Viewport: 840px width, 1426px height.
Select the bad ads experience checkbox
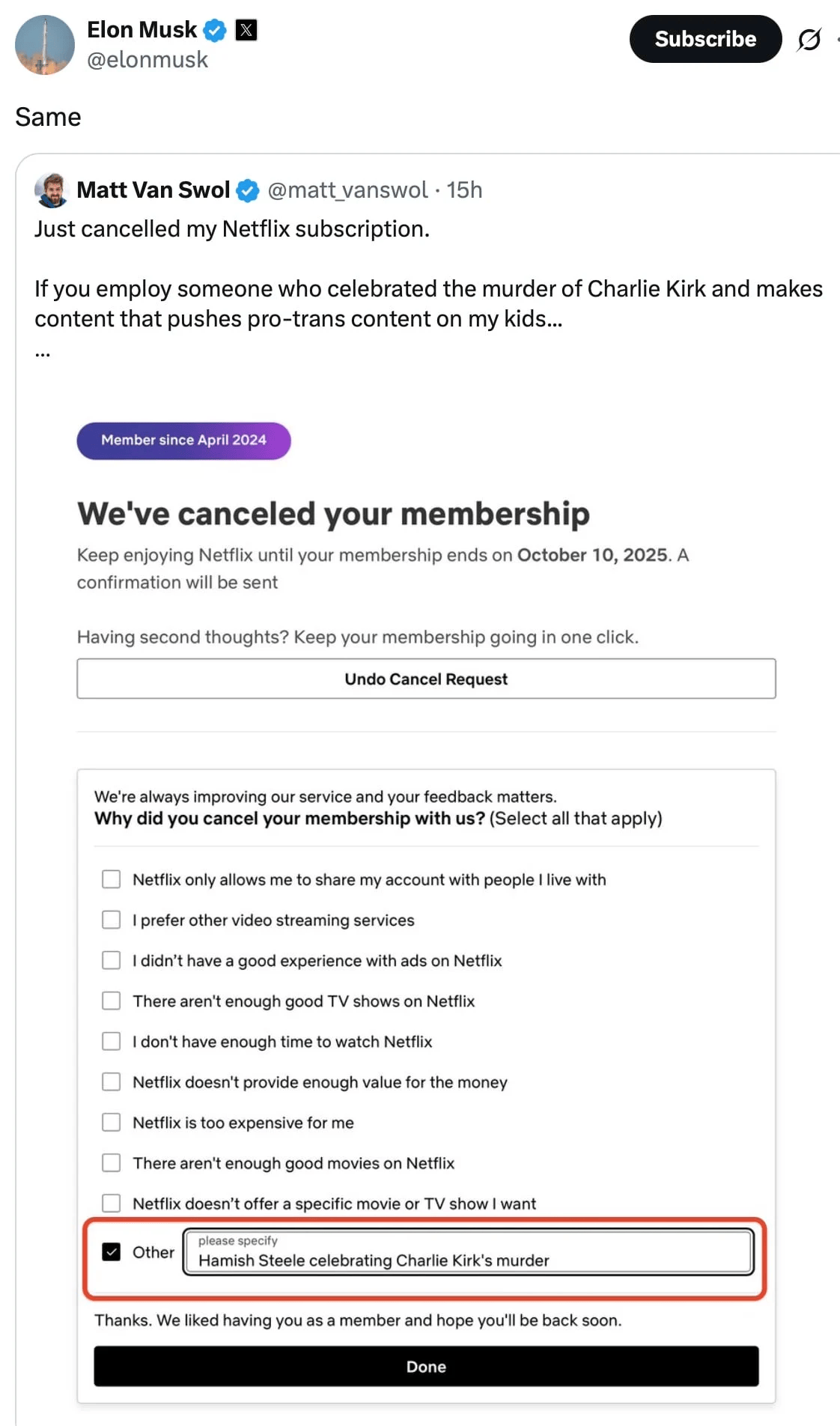[x=112, y=960]
